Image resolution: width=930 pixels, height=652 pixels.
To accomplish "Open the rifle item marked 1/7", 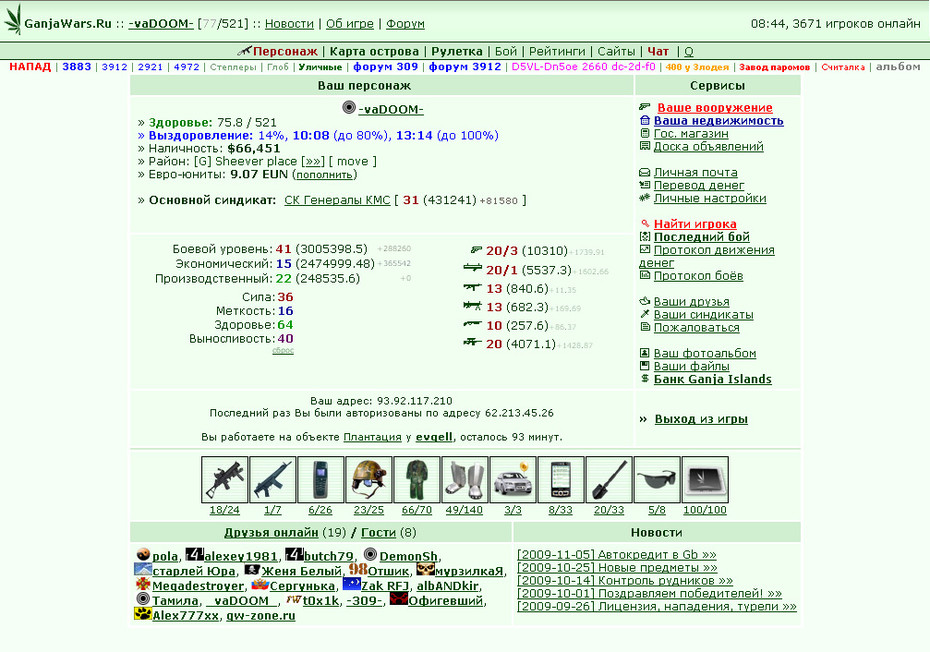I will point(272,479).
